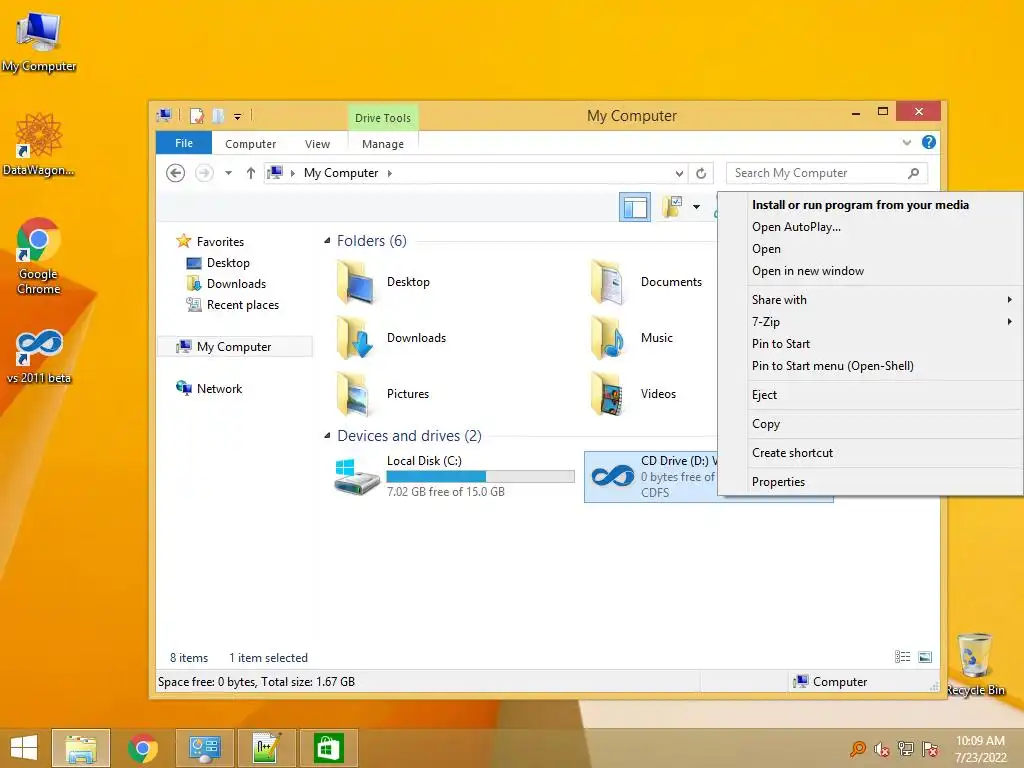This screenshot has height=768, width=1024.
Task: Click Pin to Start menu (Open-Shell)
Action: click(x=886, y=366)
